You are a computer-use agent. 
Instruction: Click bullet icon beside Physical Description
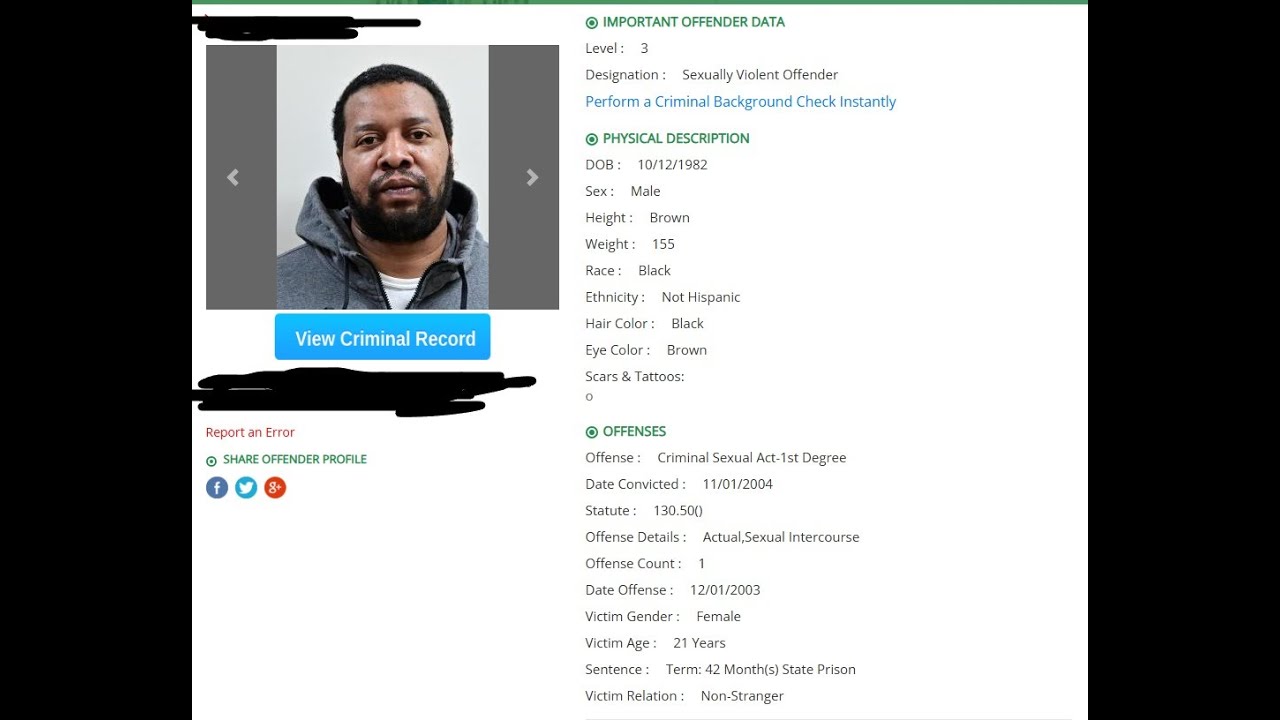coord(591,139)
